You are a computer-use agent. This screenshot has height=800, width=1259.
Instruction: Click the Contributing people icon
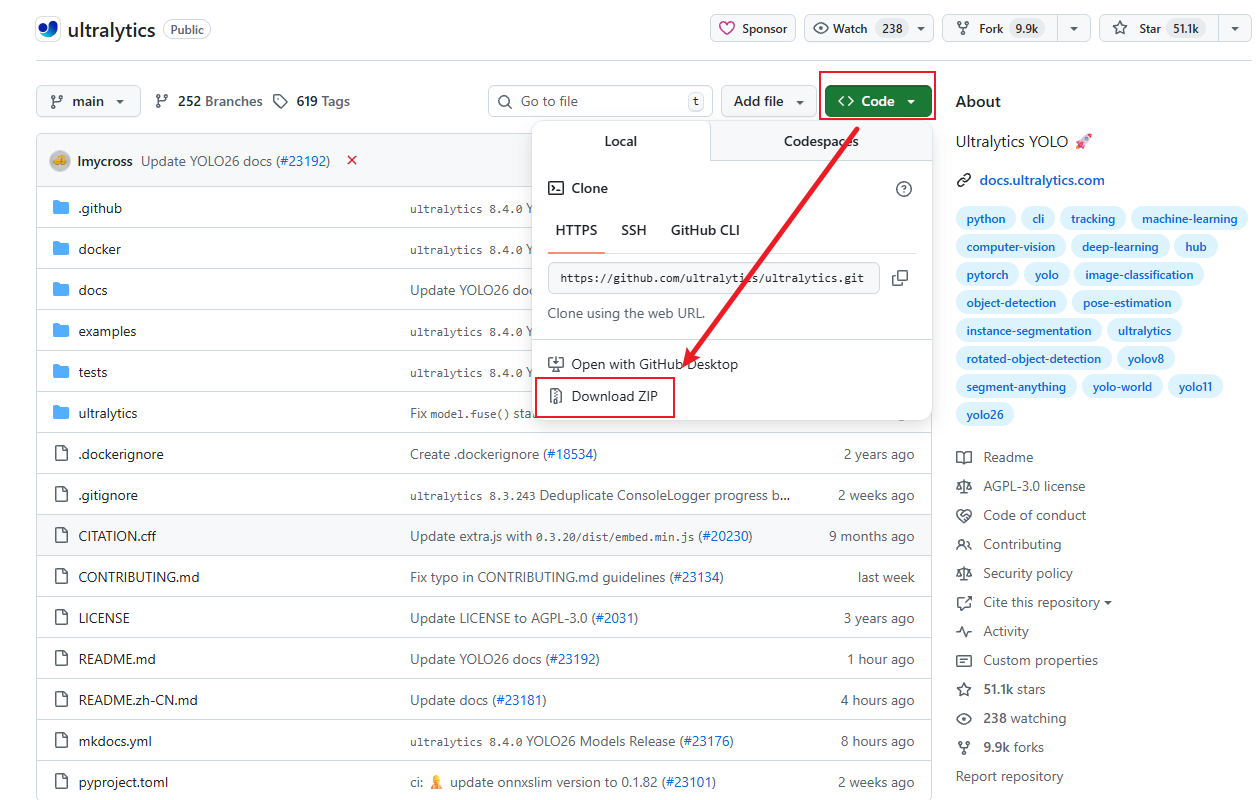pyautogui.click(x=964, y=544)
